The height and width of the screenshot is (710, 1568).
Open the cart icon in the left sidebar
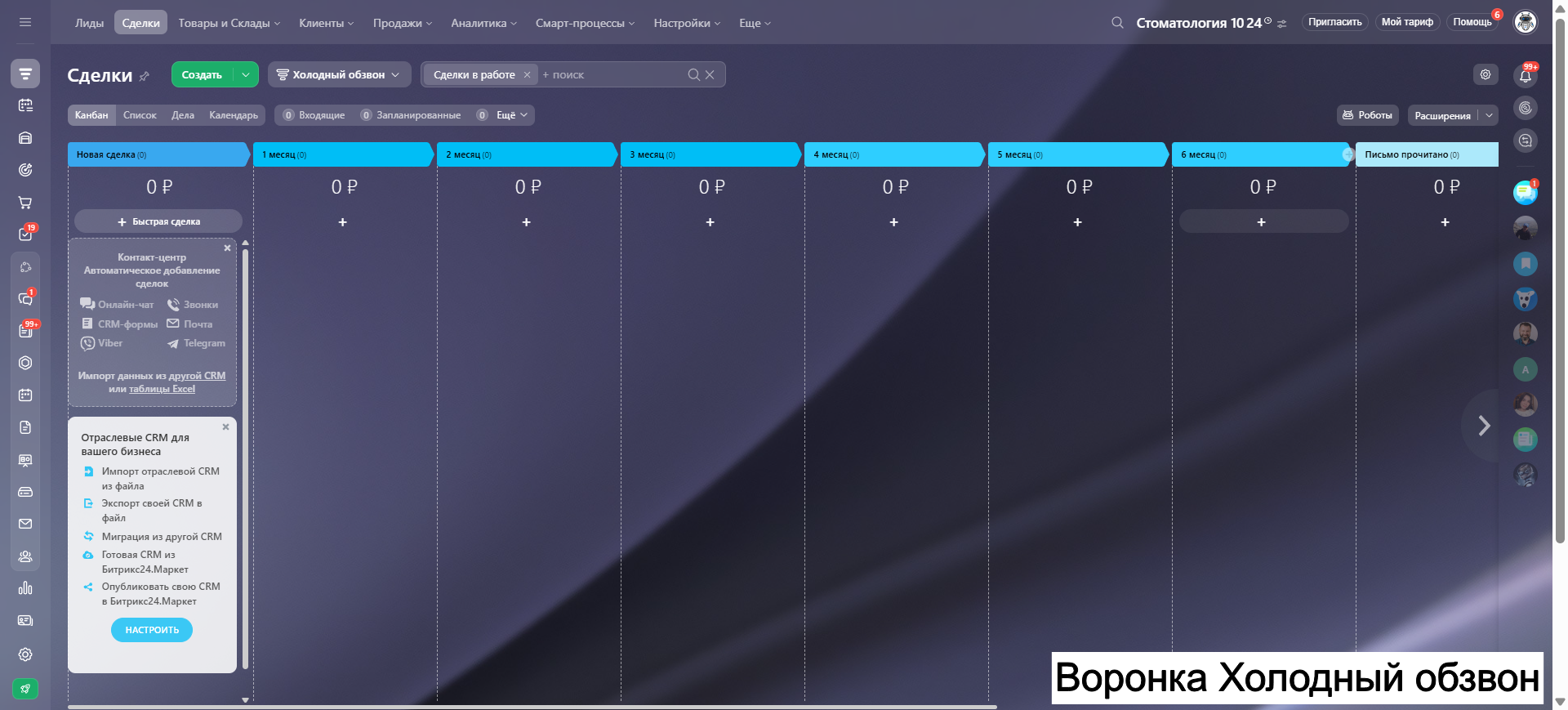[25, 202]
